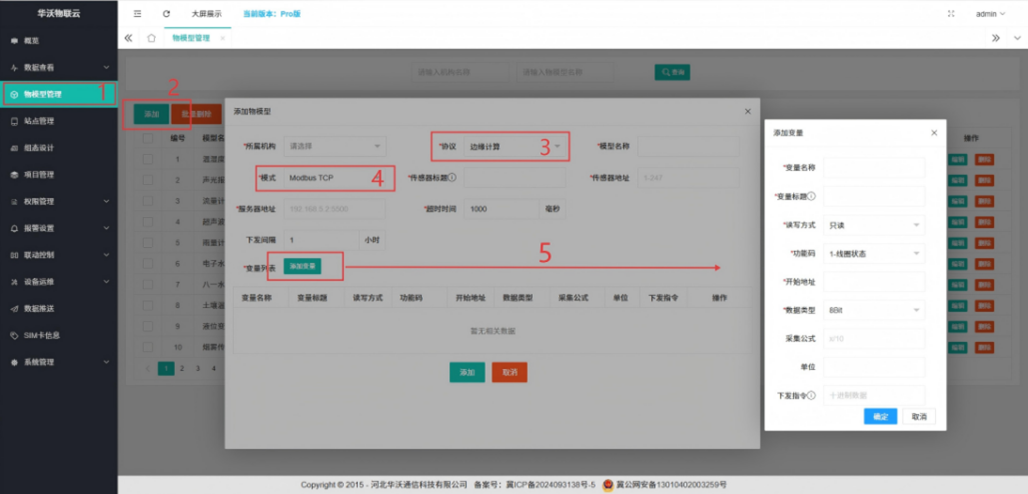Collapse the sidebar with the hamburger icon
The image size is (1028, 494).
(x=138, y=14)
